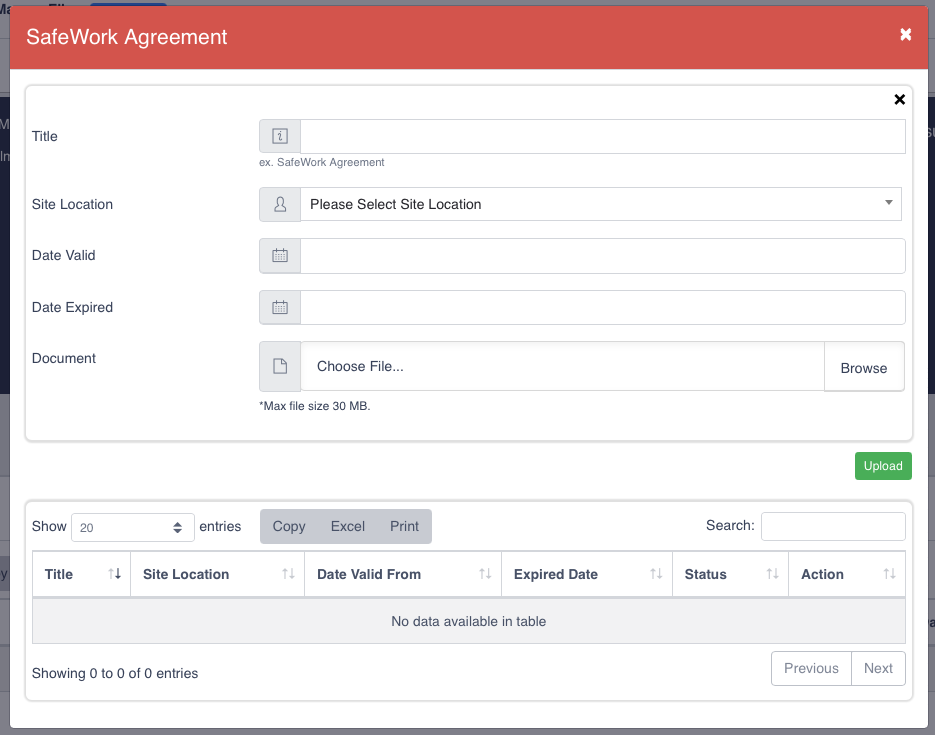Focus the Date Expired input field
Viewport: 935px width, 735px height.
pyautogui.click(x=602, y=308)
